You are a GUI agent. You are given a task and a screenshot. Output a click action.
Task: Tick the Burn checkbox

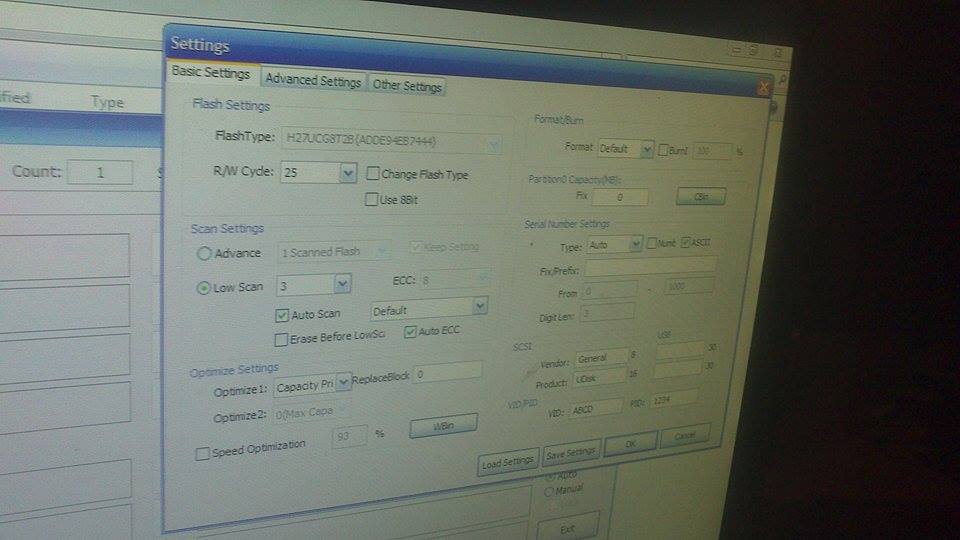tap(662, 149)
